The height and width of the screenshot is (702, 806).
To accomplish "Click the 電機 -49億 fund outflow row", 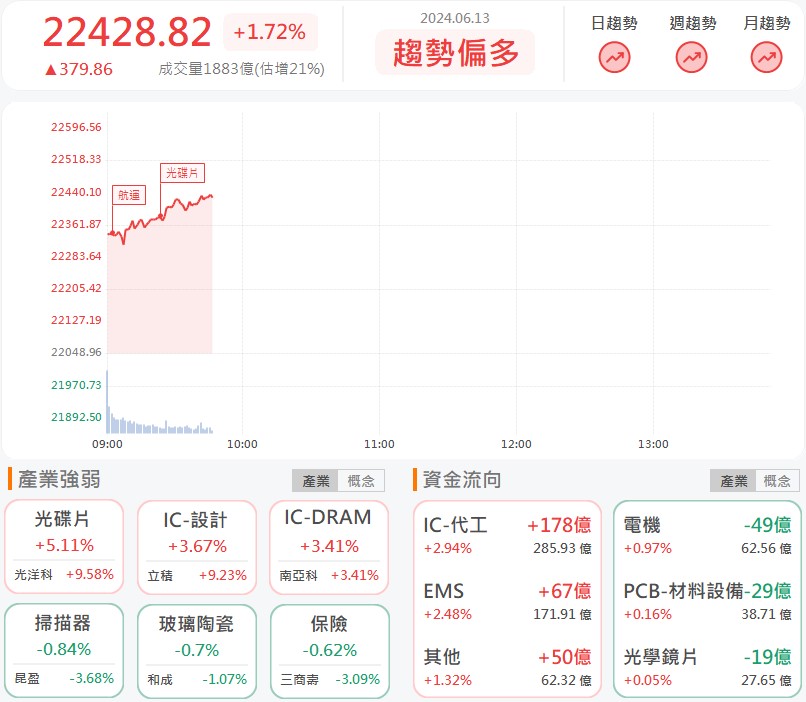I will [x=707, y=535].
